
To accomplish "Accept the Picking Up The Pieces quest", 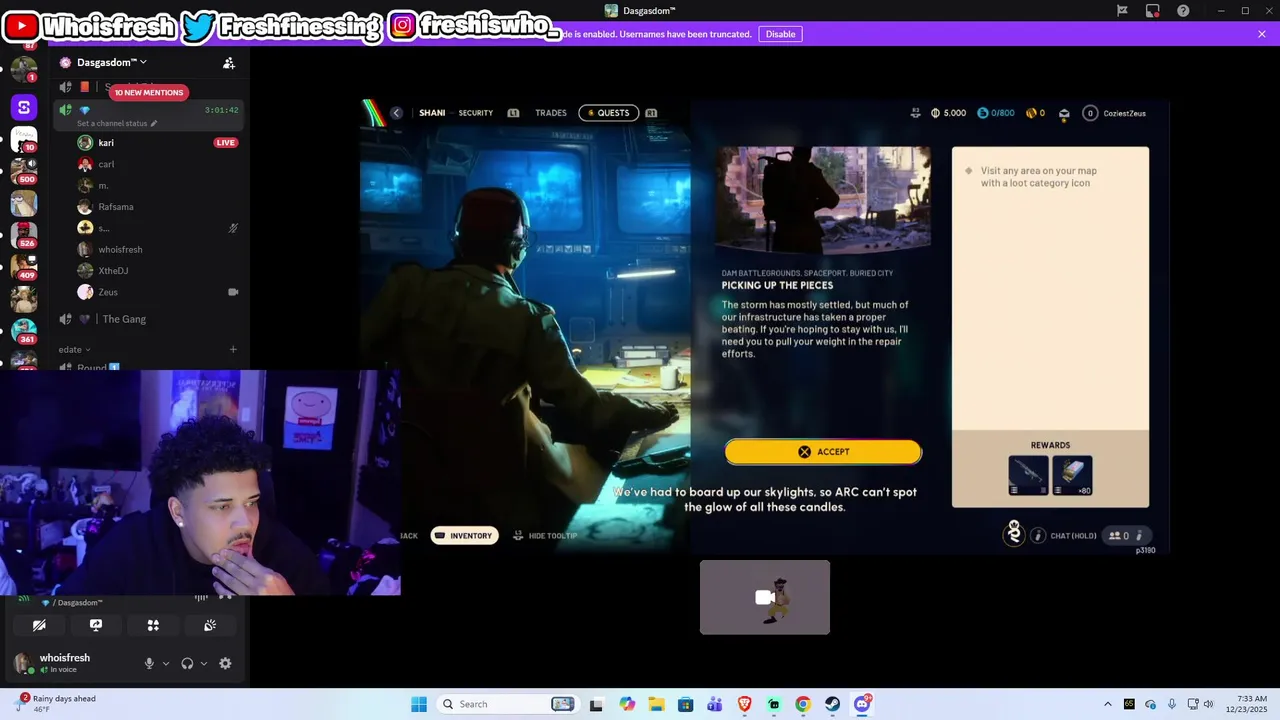I will pyautogui.click(x=823, y=452).
